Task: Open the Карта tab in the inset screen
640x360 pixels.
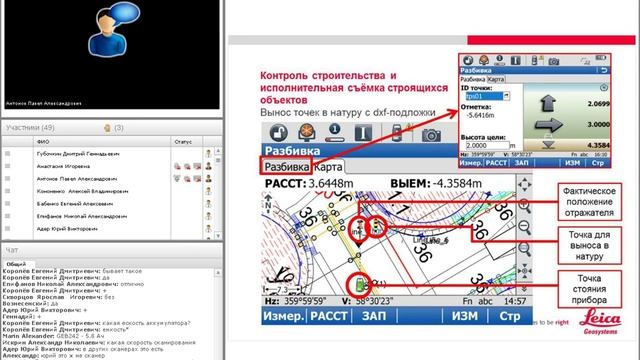Action: click(496, 79)
